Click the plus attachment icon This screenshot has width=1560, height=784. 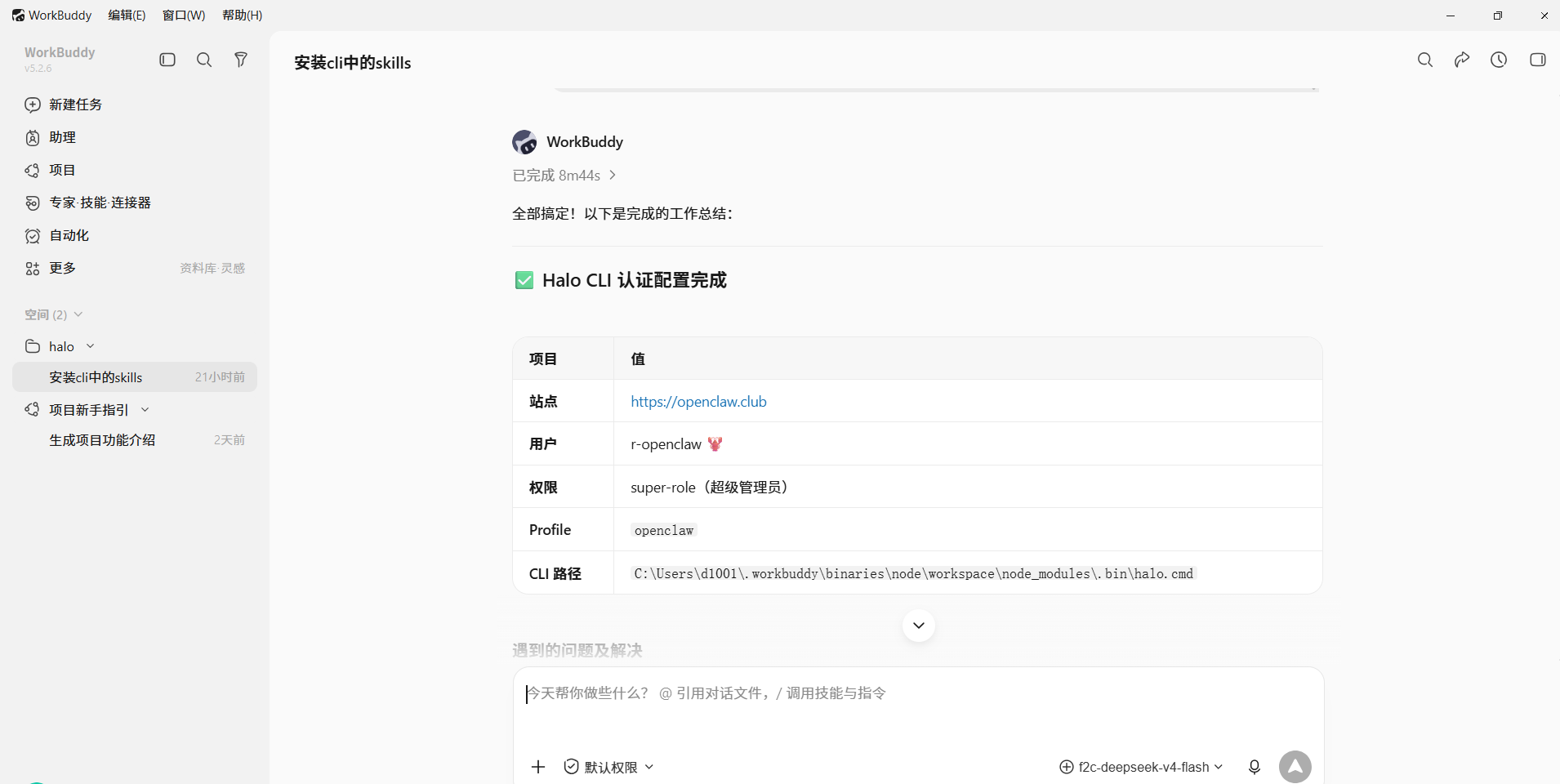(538, 767)
